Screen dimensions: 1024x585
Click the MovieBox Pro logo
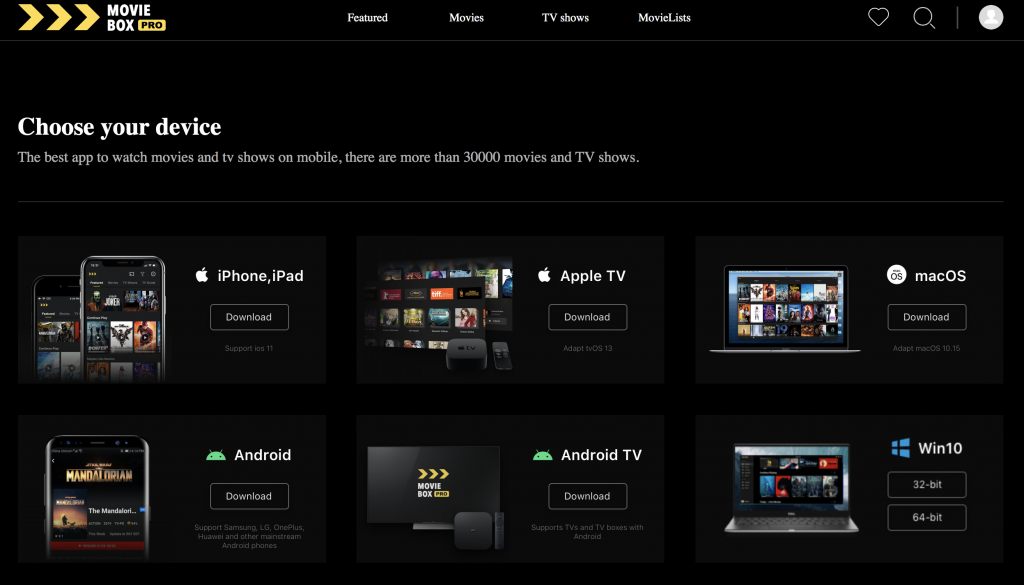point(92,17)
